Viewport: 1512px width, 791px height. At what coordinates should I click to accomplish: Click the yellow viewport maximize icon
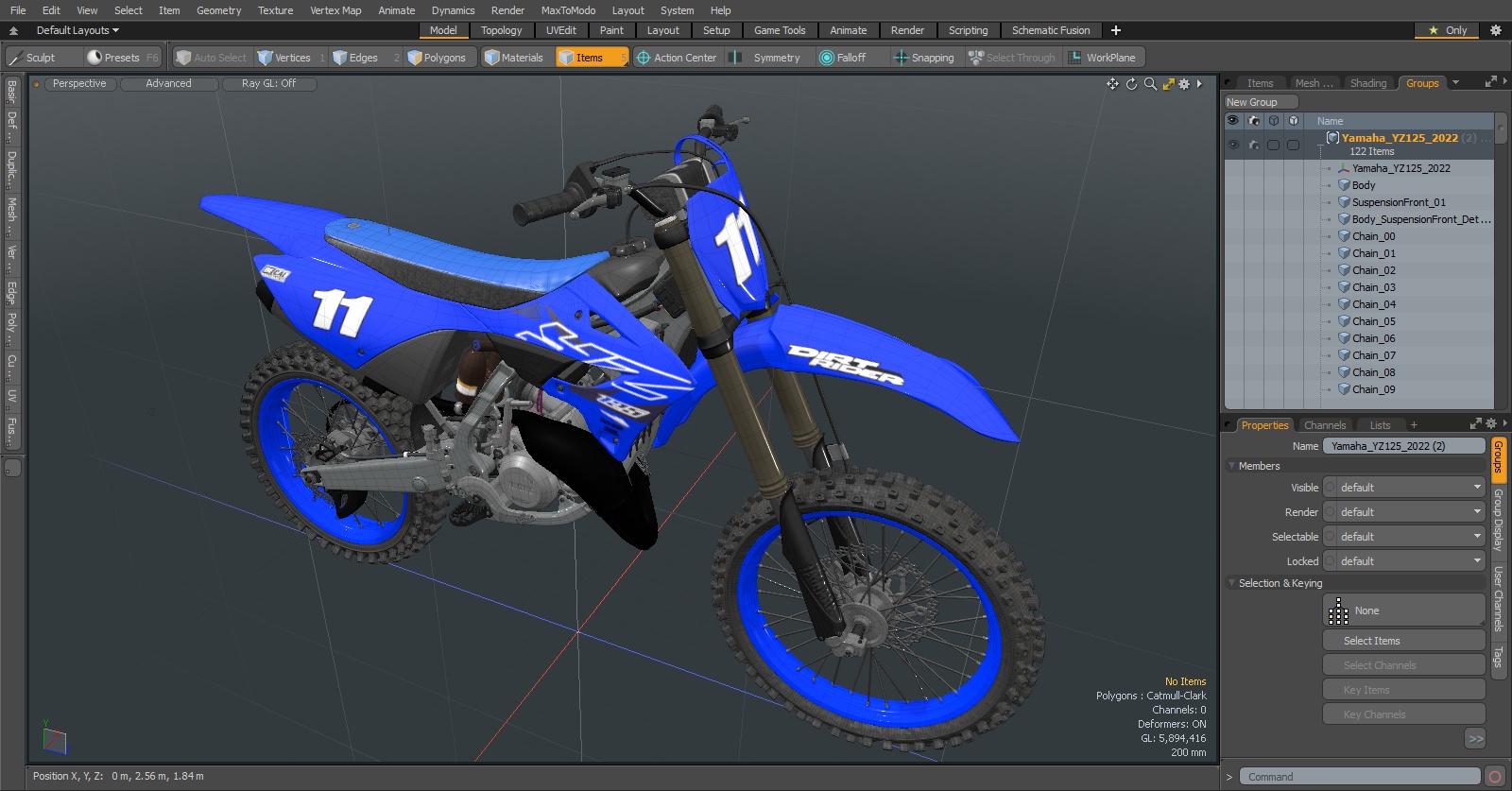tap(1168, 84)
